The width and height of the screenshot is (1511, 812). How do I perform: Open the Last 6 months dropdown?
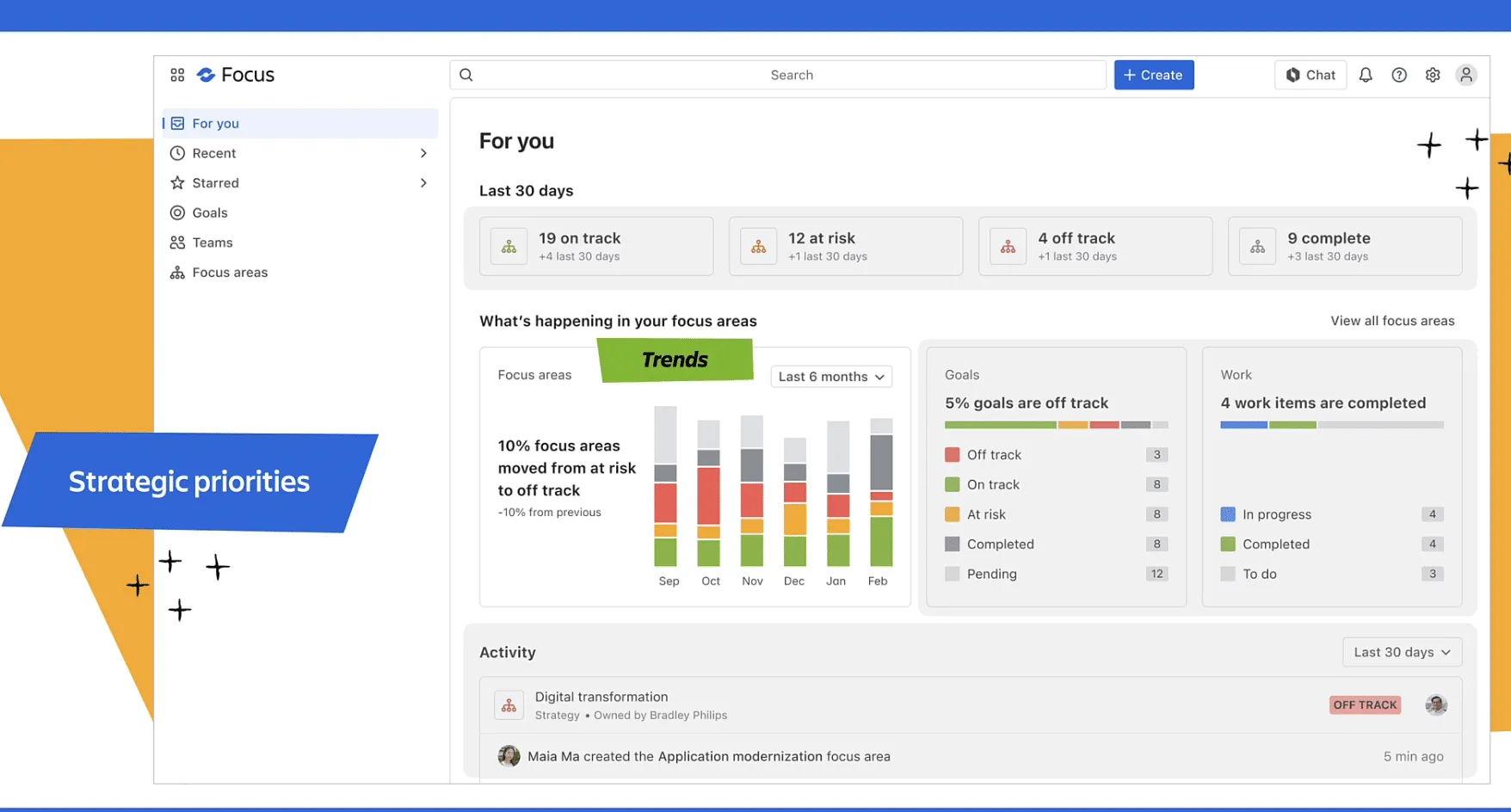coord(831,377)
